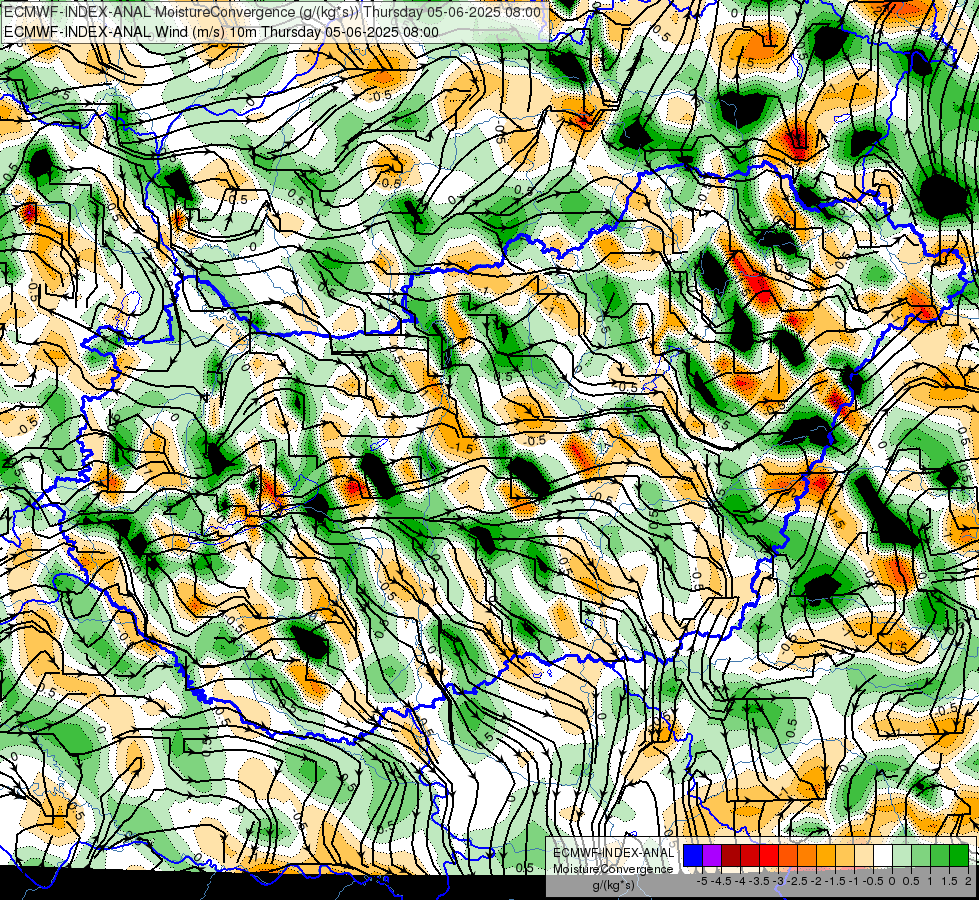Viewport: 979px width, 900px height.
Task: Select the dark maroon swatch right of purple
Action: click(731, 855)
